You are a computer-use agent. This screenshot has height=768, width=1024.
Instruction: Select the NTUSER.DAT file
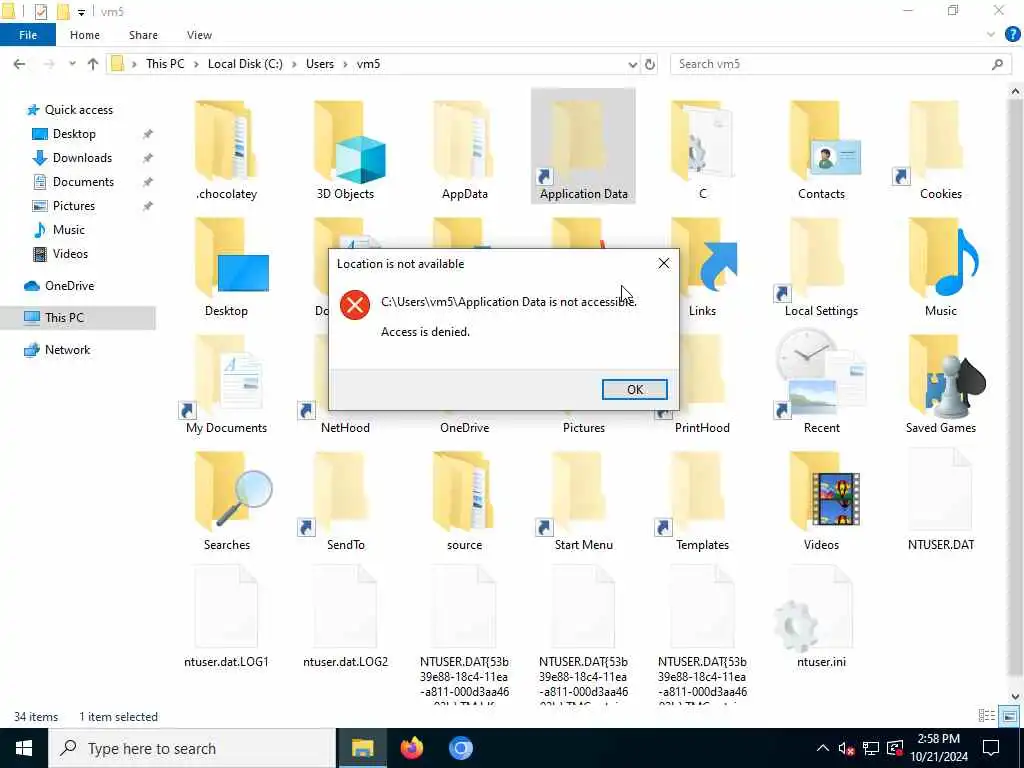pos(940,501)
